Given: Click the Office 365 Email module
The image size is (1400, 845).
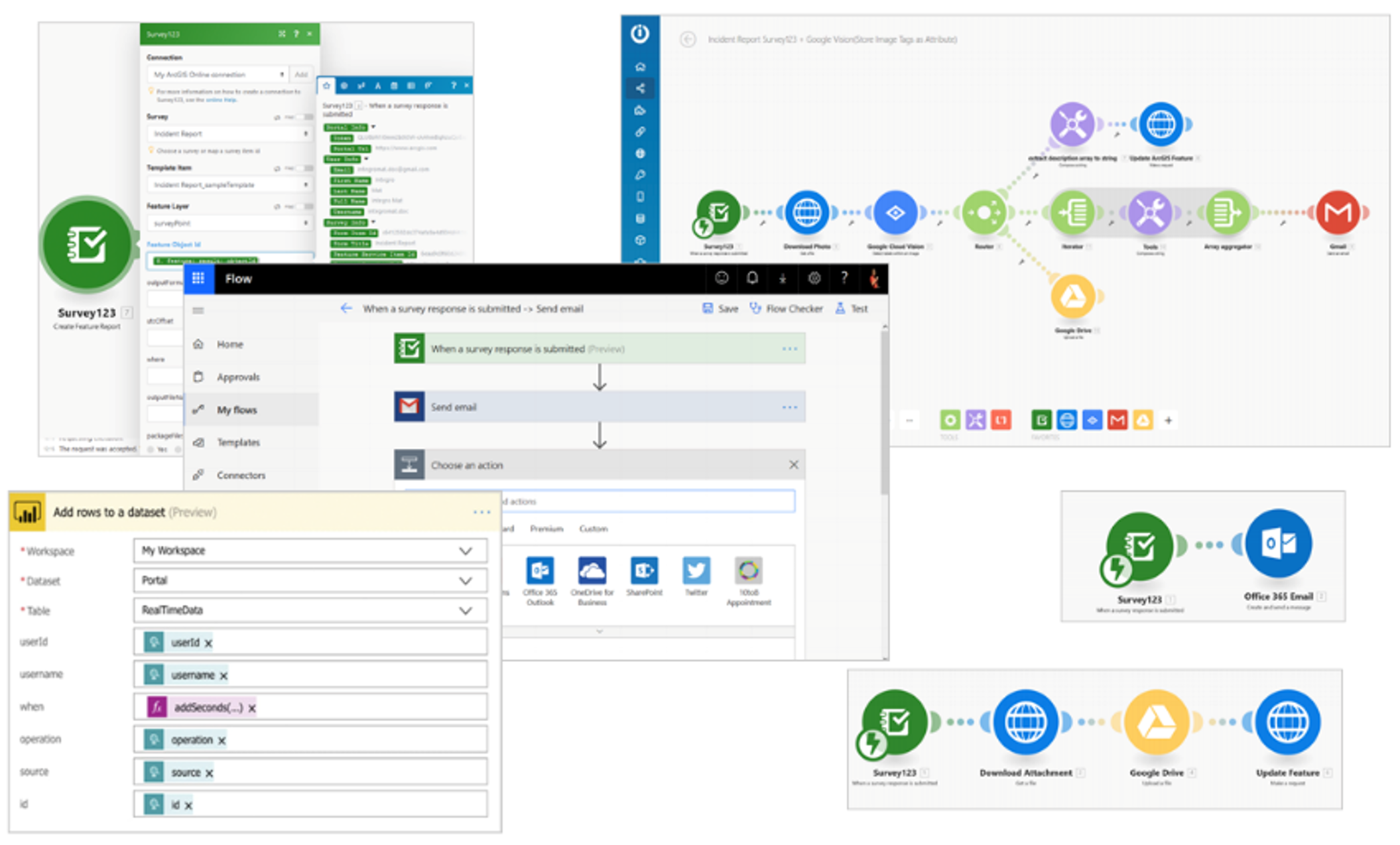Looking at the screenshot, I should [x=1278, y=544].
